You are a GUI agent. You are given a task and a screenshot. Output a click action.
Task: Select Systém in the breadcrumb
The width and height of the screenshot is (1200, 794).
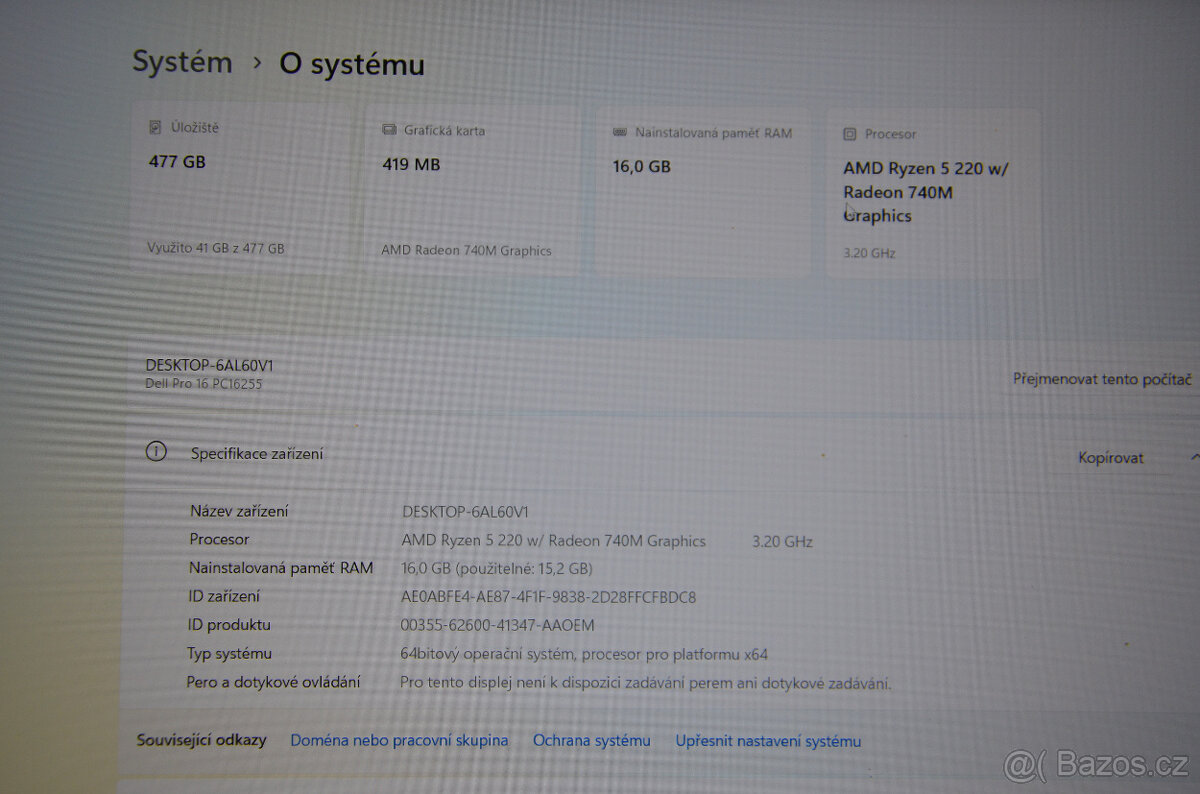[182, 62]
